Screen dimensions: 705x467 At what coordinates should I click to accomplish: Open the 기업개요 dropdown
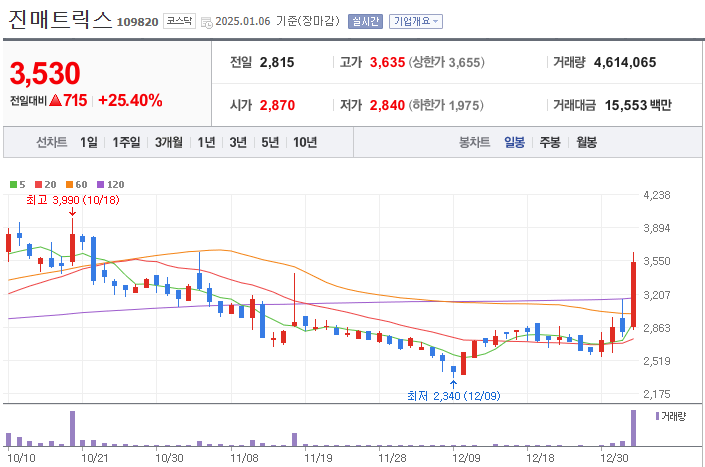(x=416, y=21)
